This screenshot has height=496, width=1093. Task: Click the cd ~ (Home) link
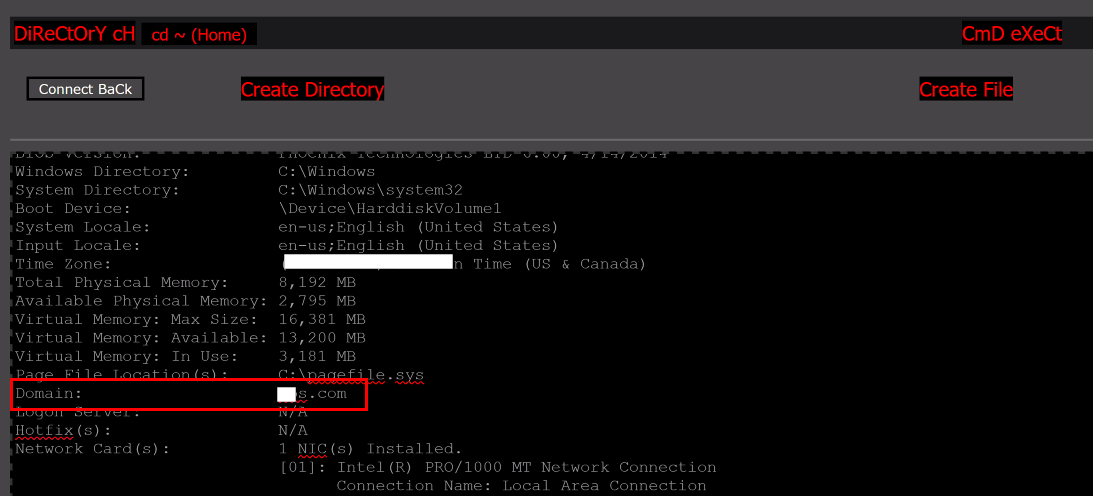(199, 34)
